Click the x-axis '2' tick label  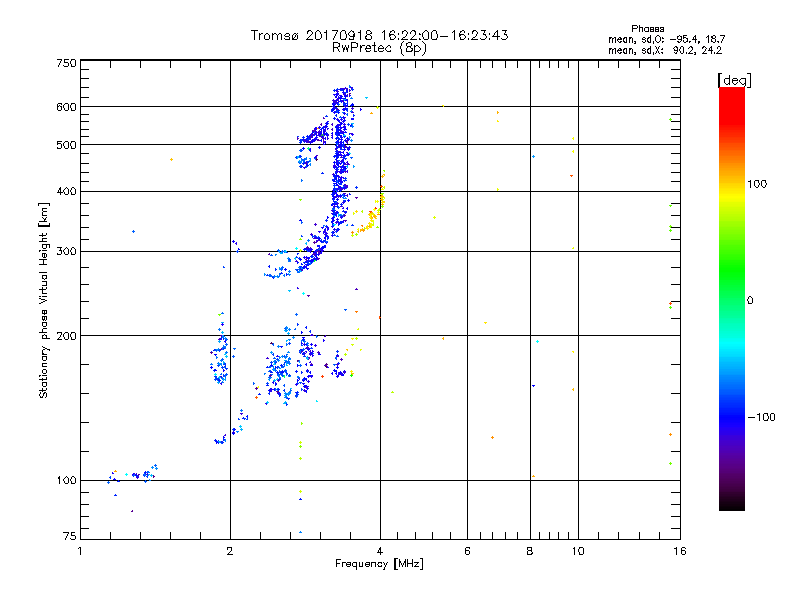(x=230, y=551)
